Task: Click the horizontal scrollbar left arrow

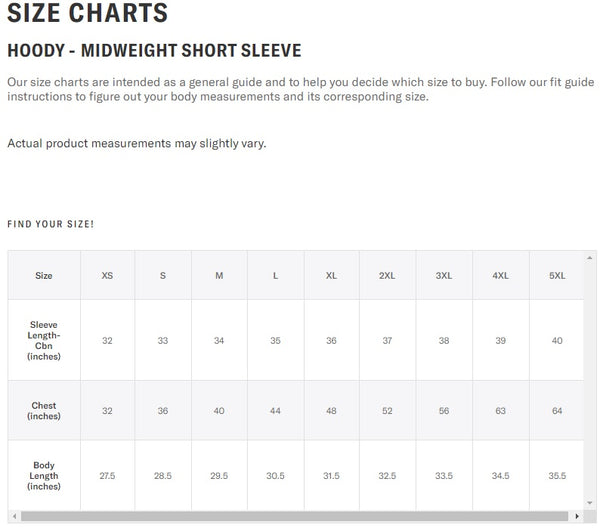Action: pyautogui.click(x=13, y=516)
